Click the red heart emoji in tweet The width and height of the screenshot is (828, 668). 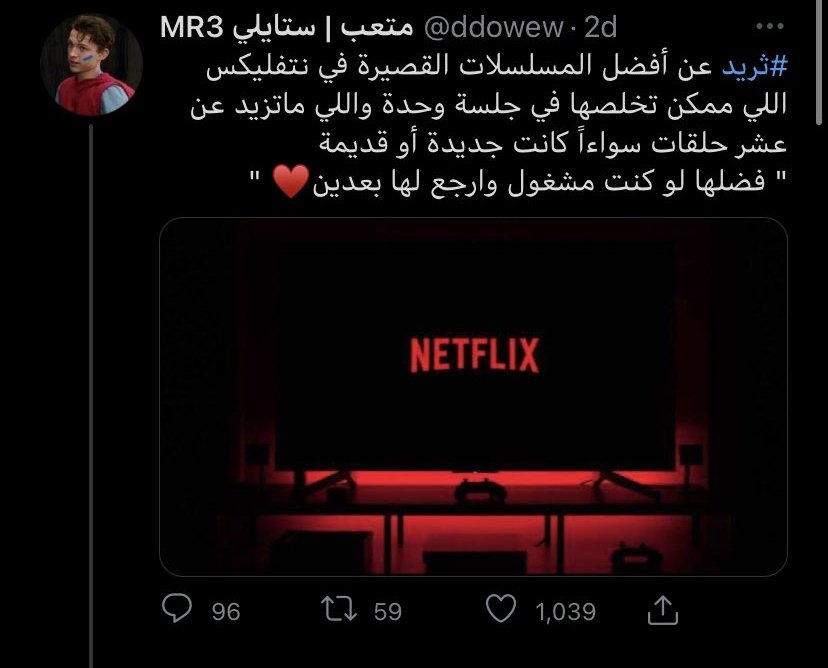point(290,181)
